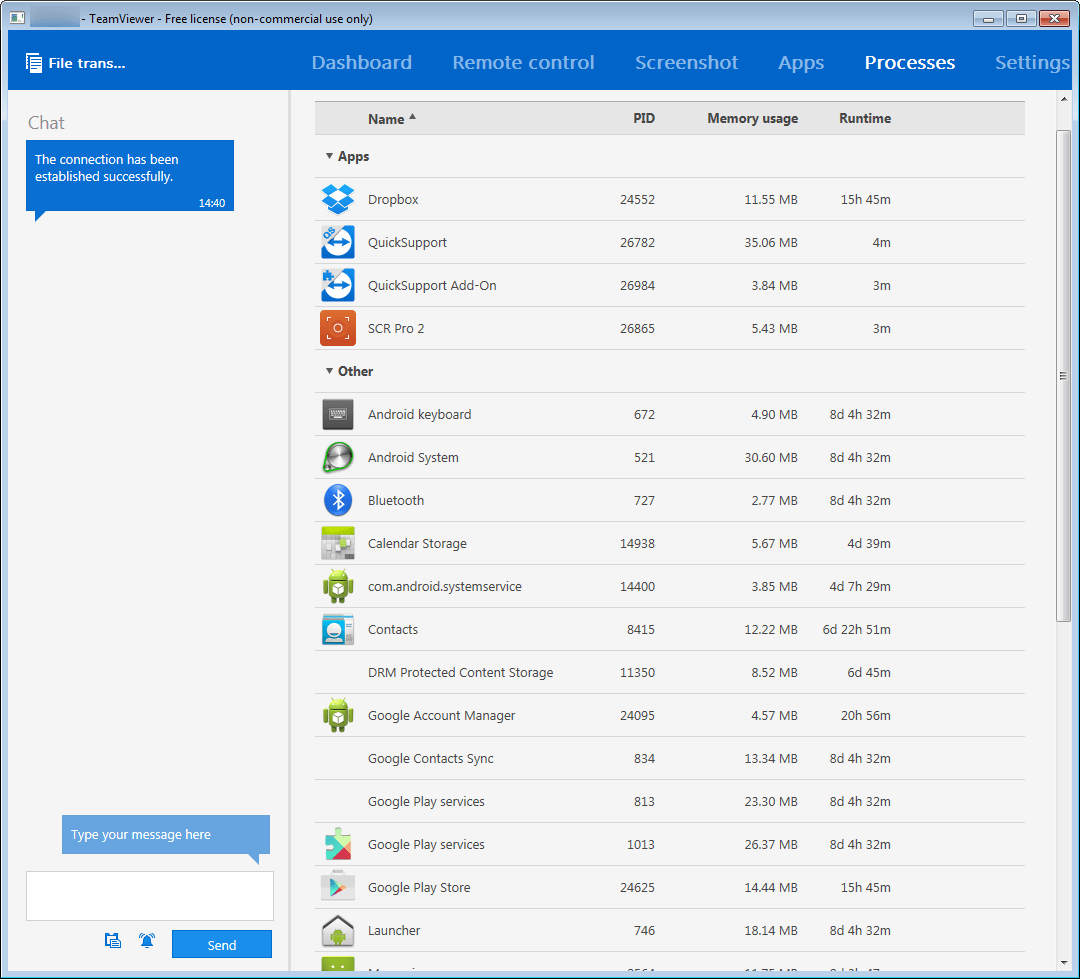Image resolution: width=1080 pixels, height=979 pixels.
Task: Click the Android keyboard icon
Action: pos(338,414)
